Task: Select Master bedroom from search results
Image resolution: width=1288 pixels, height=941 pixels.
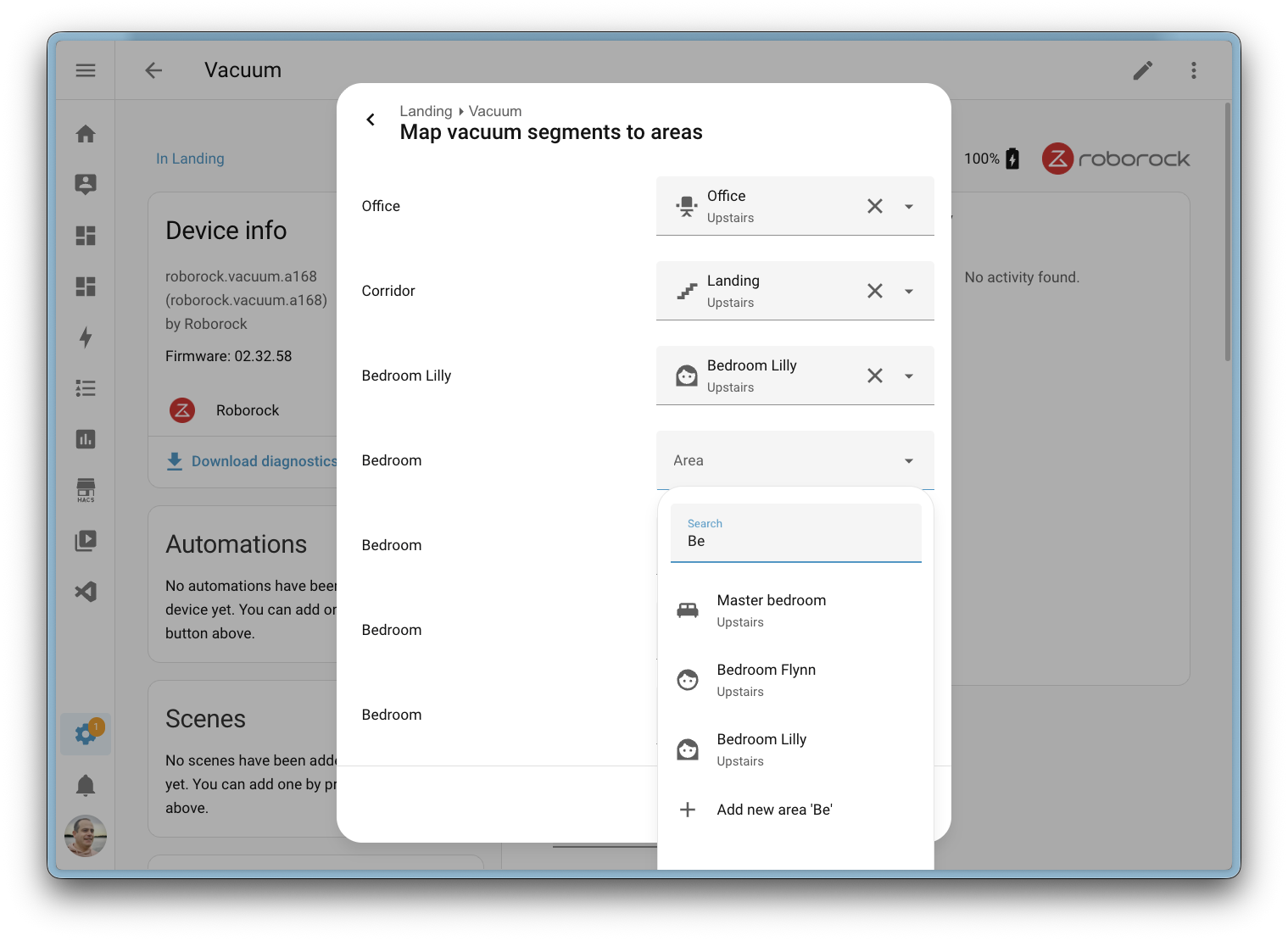Action: pyautogui.click(x=771, y=610)
